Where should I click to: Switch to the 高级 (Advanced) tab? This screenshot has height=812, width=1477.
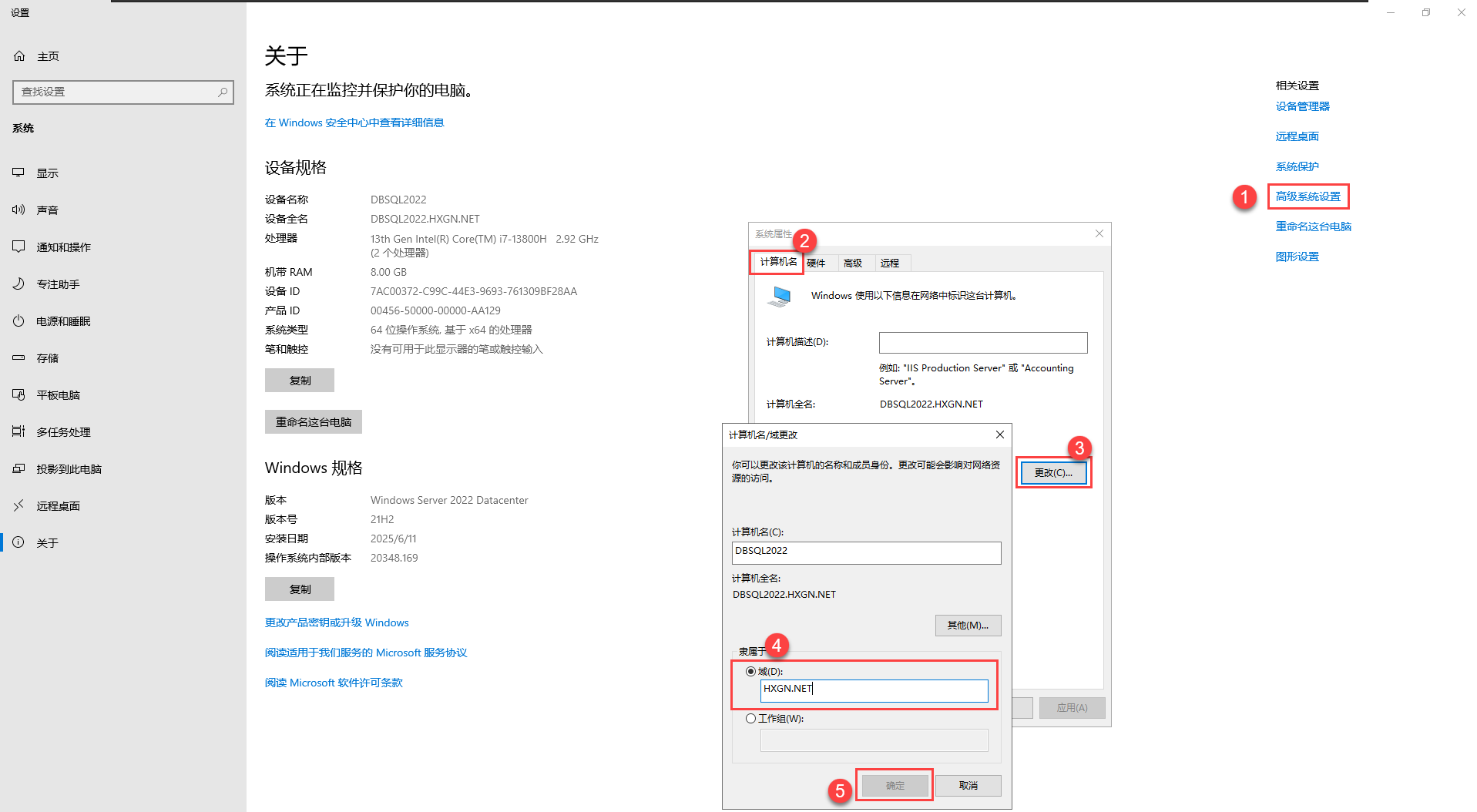pos(853,263)
